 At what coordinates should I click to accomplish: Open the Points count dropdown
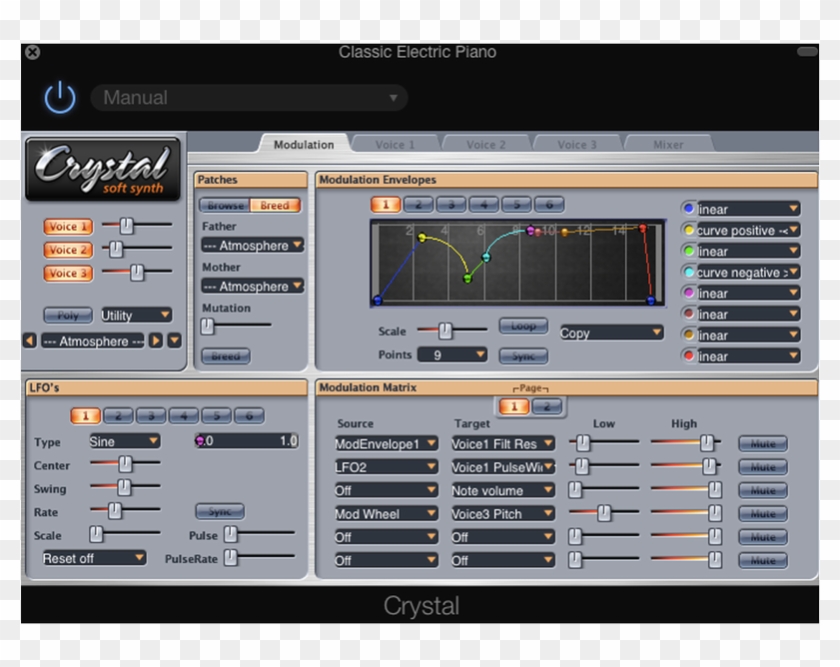click(x=452, y=355)
